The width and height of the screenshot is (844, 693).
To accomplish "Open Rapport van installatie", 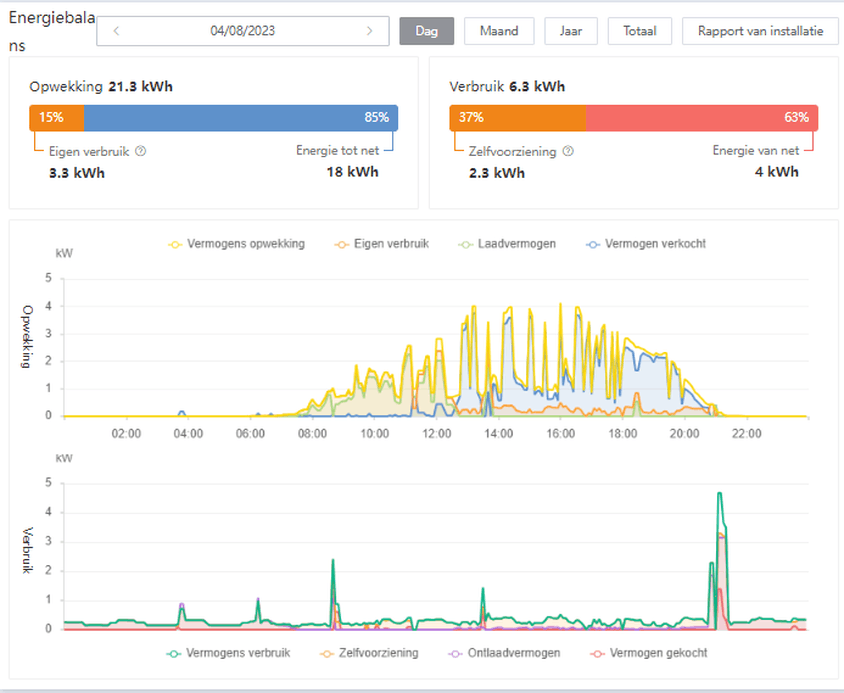I will [760, 31].
